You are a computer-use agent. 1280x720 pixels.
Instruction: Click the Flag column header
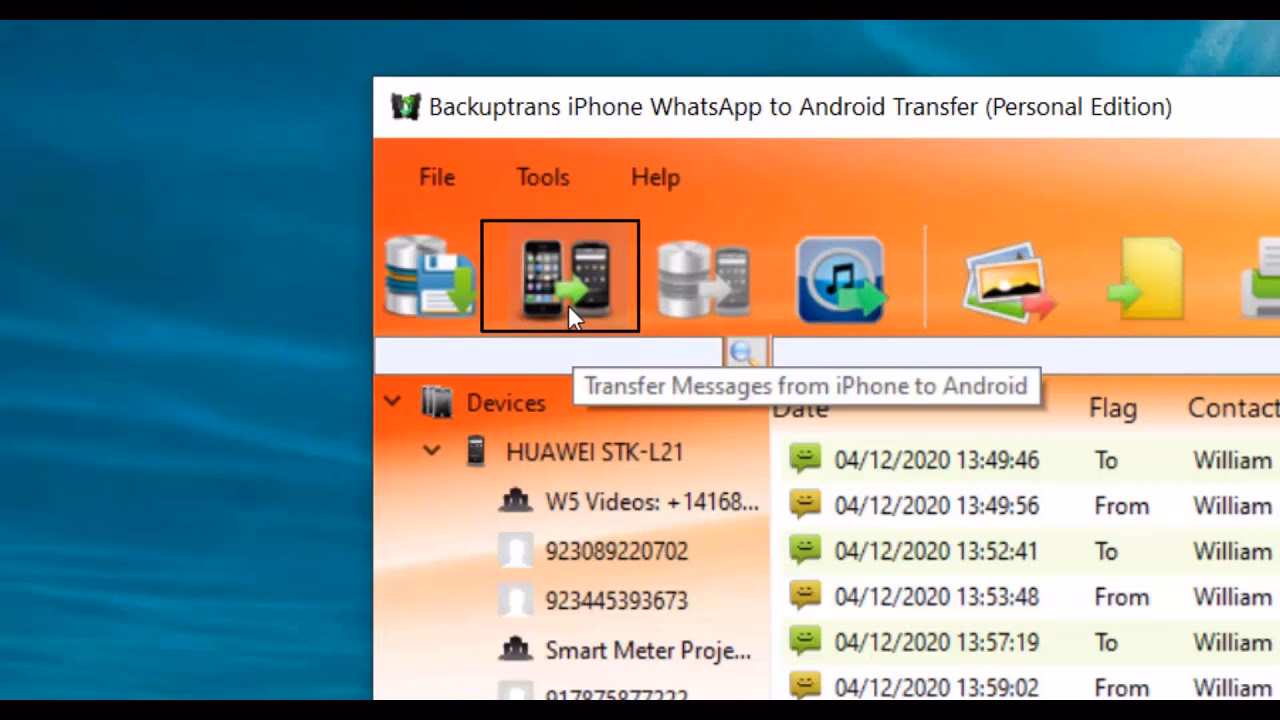click(1113, 408)
